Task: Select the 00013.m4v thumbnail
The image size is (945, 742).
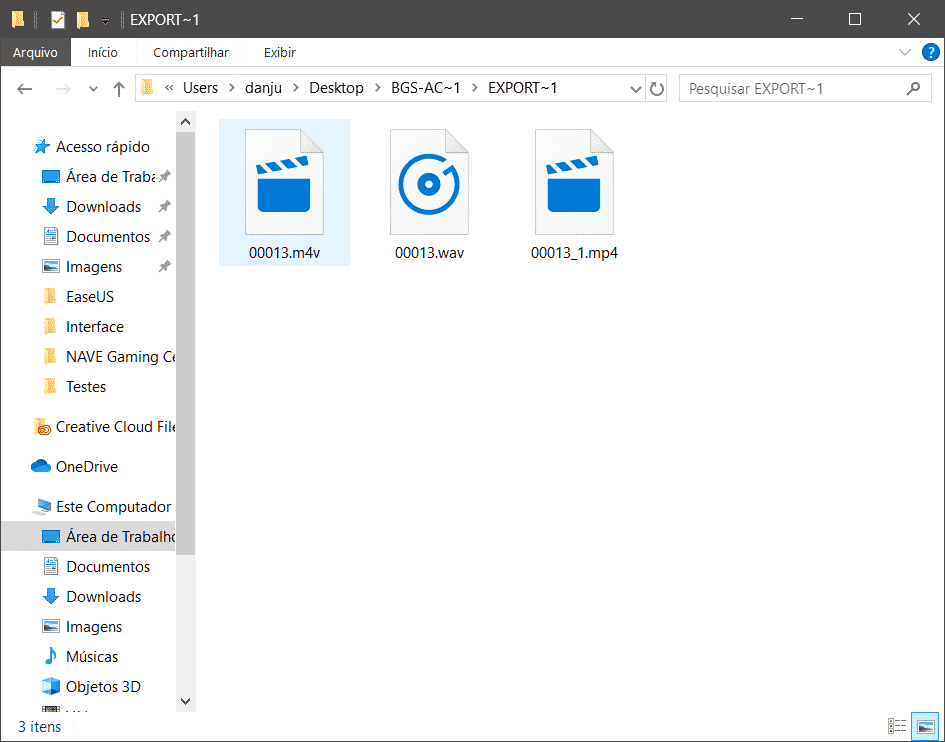Action: click(284, 183)
